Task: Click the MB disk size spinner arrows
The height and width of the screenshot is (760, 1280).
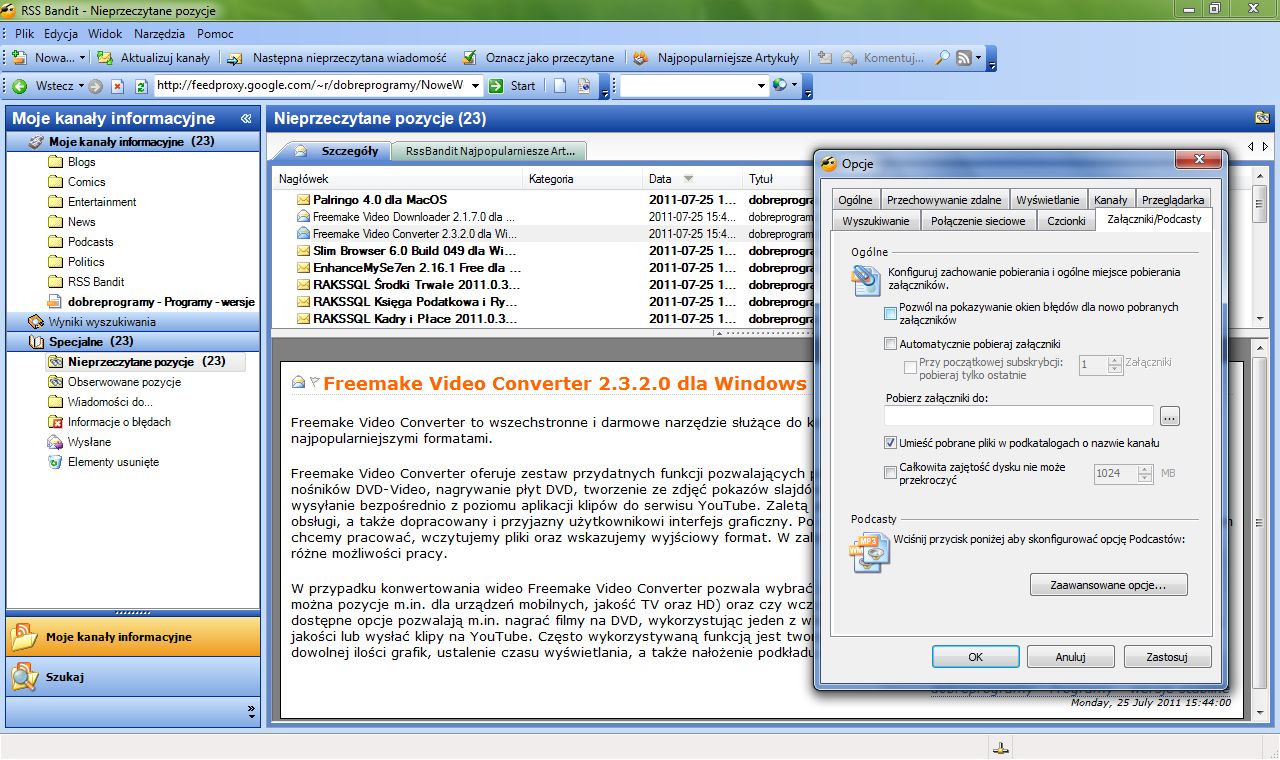Action: (1145, 473)
